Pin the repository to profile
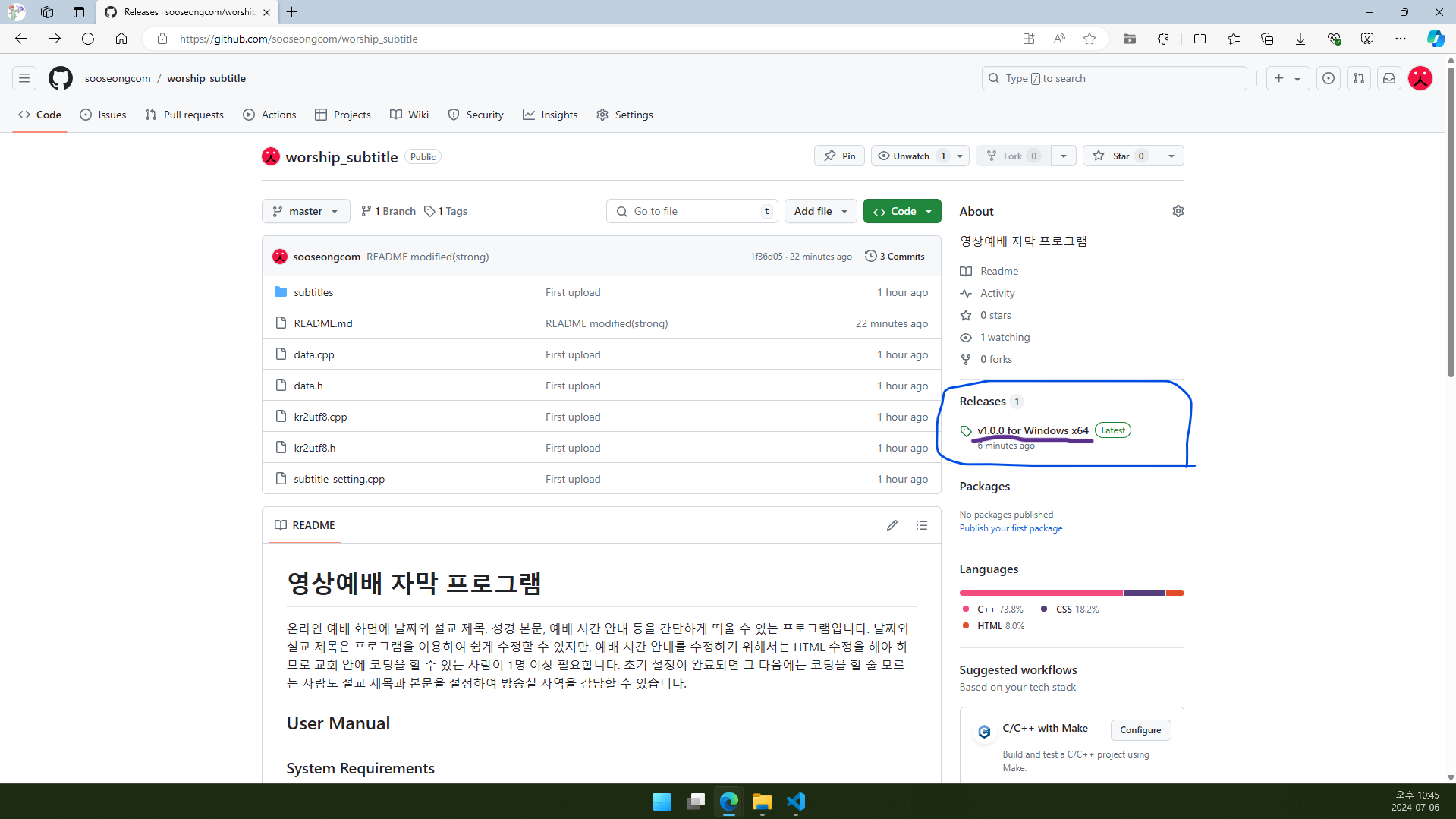The width and height of the screenshot is (1456, 819). 839,156
